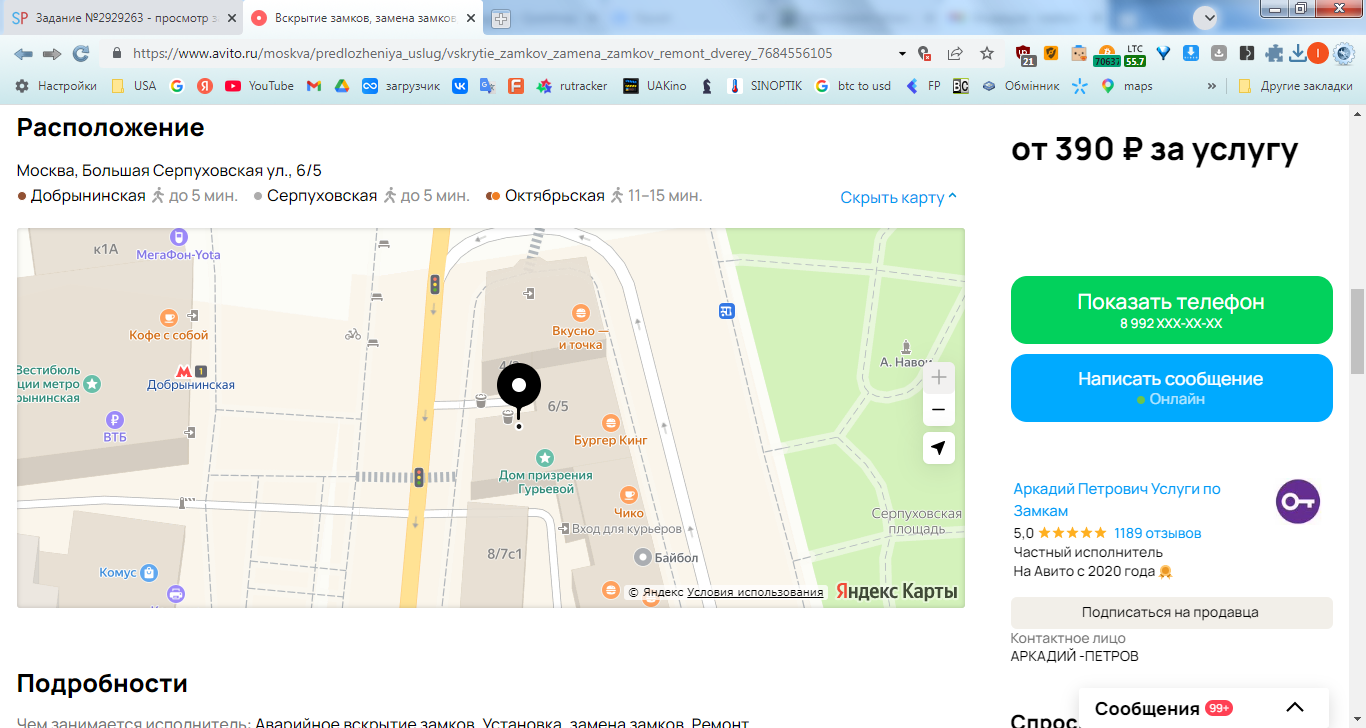Click the map zoom in plus button

coord(938,377)
